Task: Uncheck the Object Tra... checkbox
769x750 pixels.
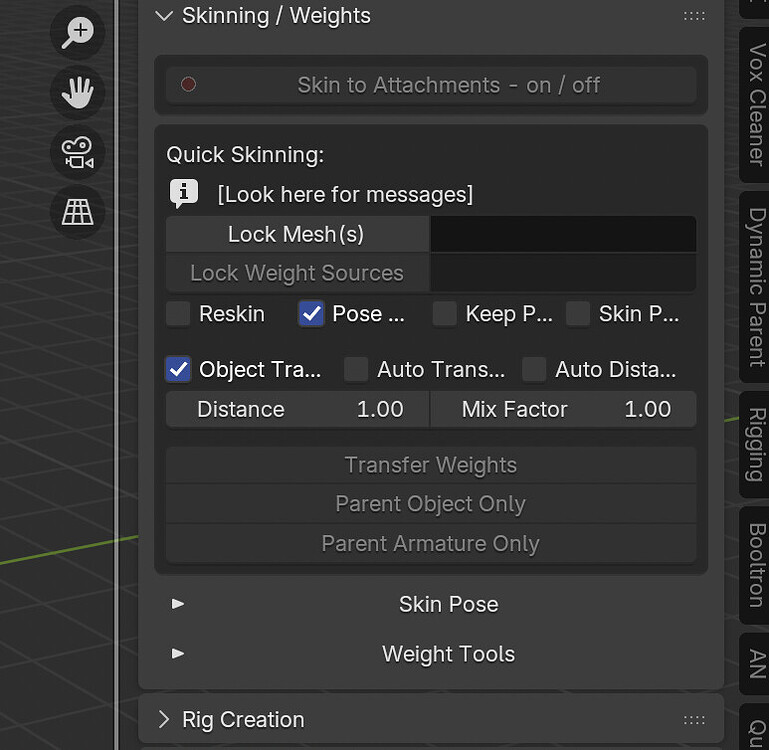Action: pos(178,369)
